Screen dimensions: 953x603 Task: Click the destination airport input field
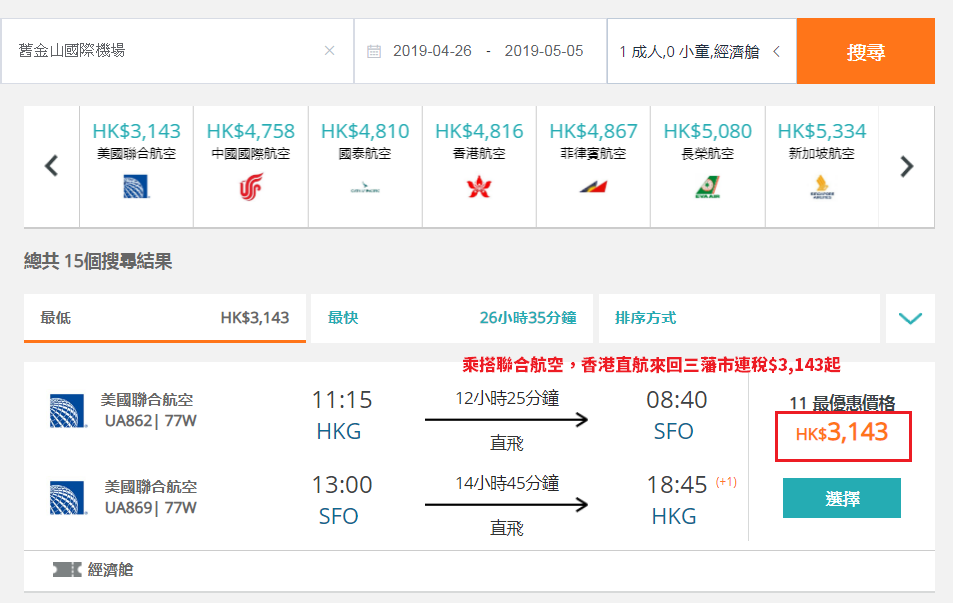[177, 51]
